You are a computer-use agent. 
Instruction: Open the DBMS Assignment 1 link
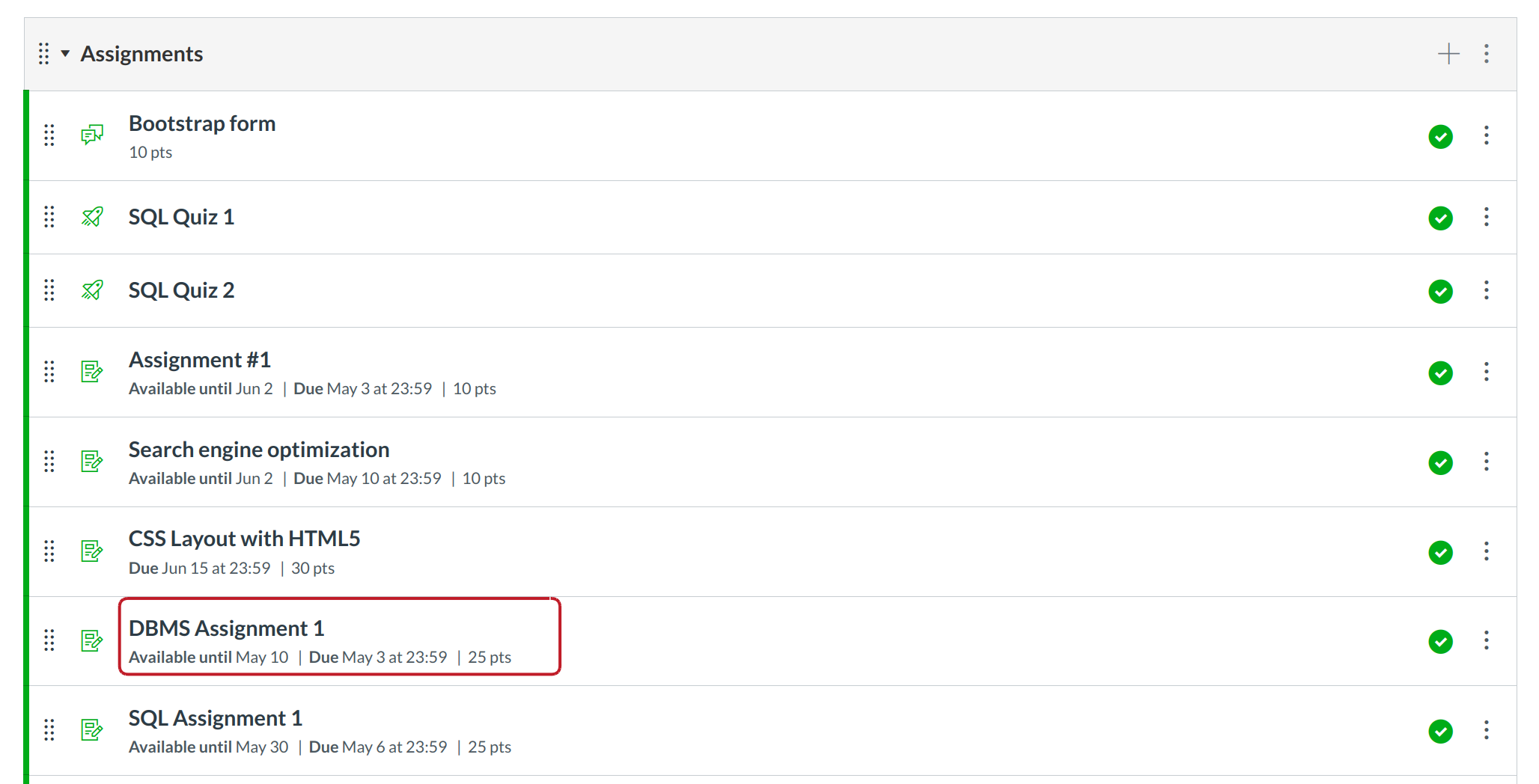(x=226, y=628)
